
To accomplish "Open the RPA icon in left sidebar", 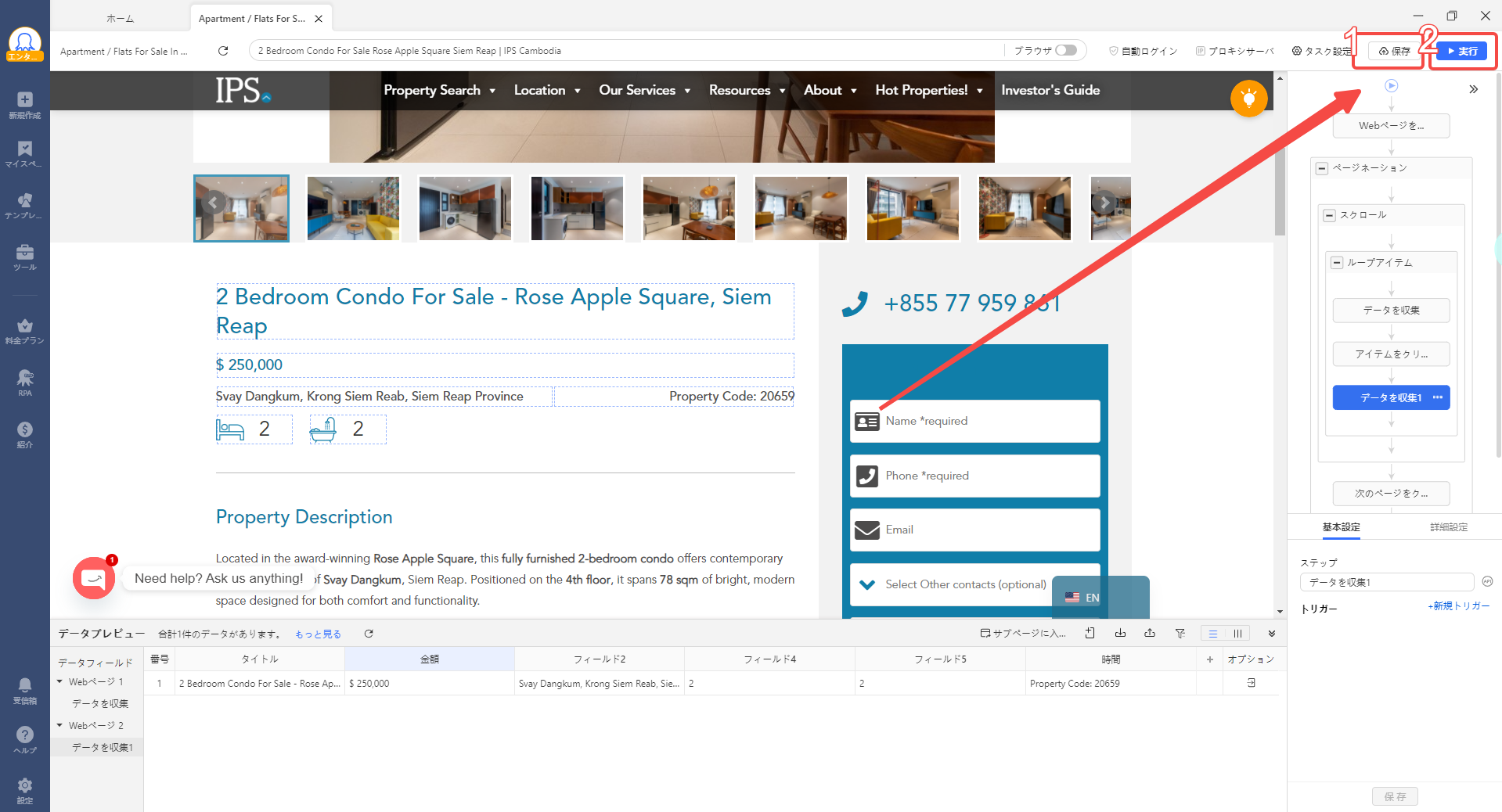I will pos(24,383).
